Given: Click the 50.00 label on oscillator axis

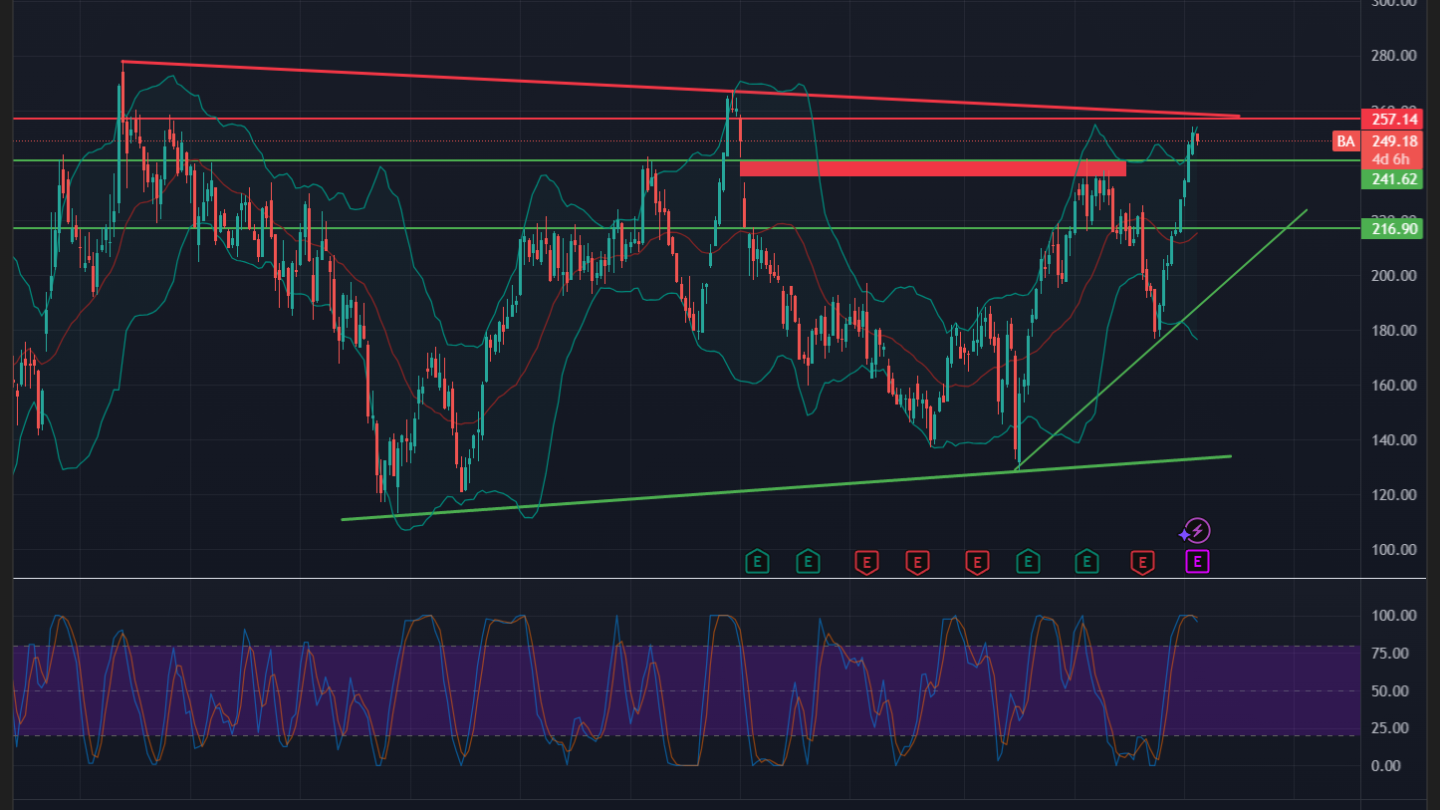Looking at the screenshot, I should pos(1392,691).
